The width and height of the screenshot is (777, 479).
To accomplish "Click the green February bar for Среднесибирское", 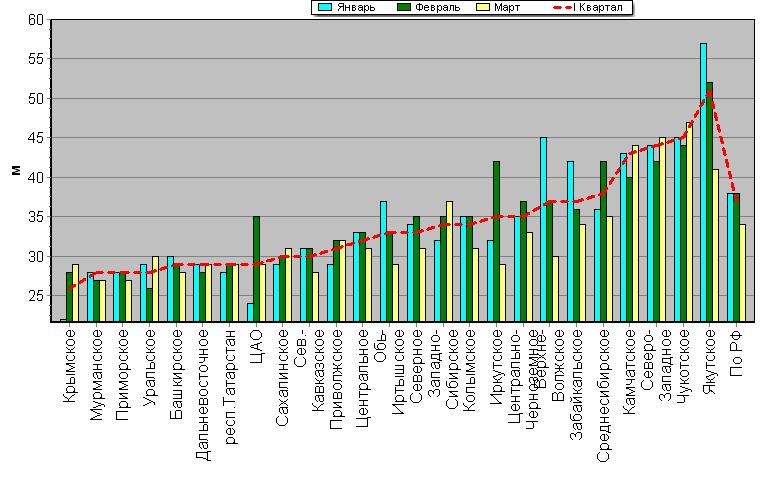I will (603, 242).
